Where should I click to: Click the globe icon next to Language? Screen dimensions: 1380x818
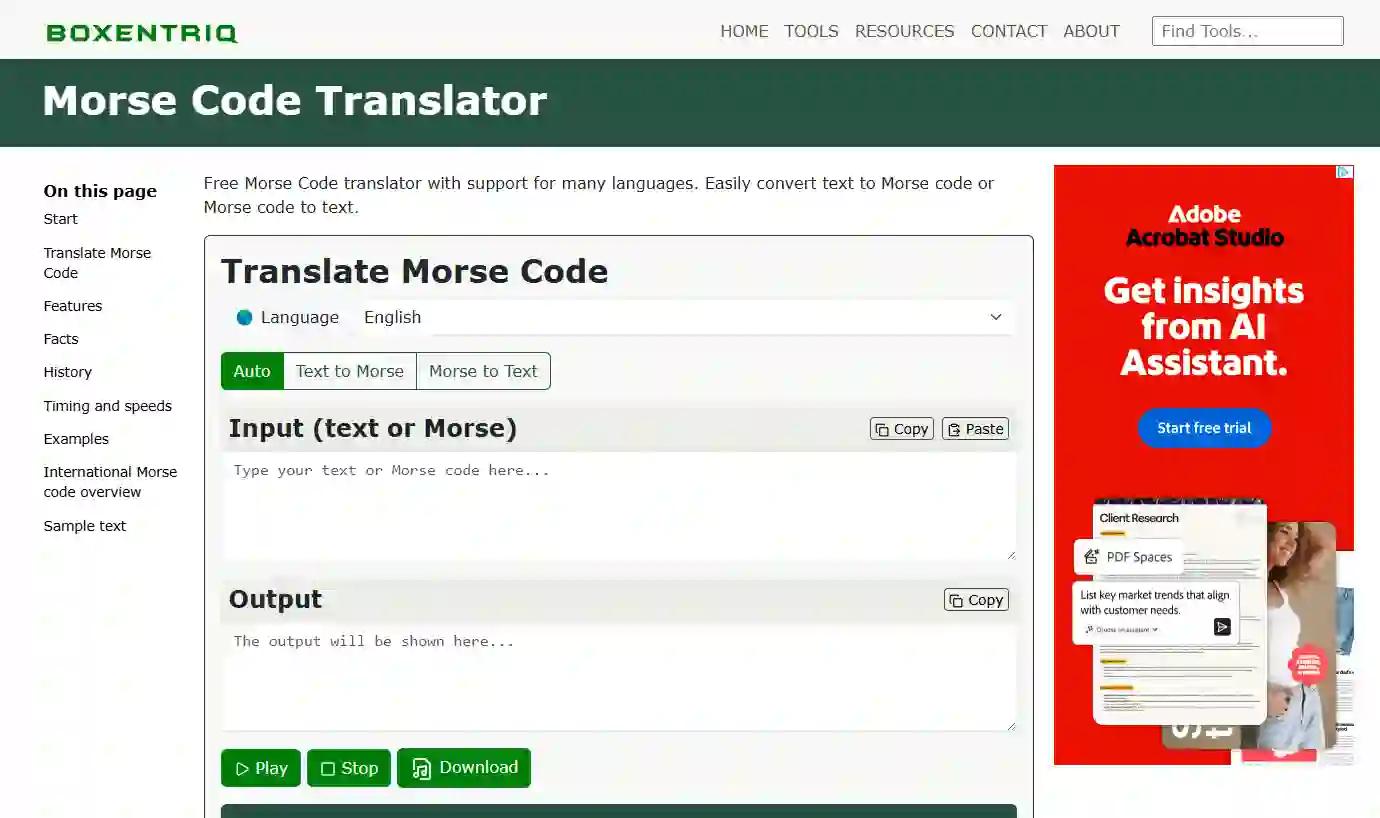(243, 317)
